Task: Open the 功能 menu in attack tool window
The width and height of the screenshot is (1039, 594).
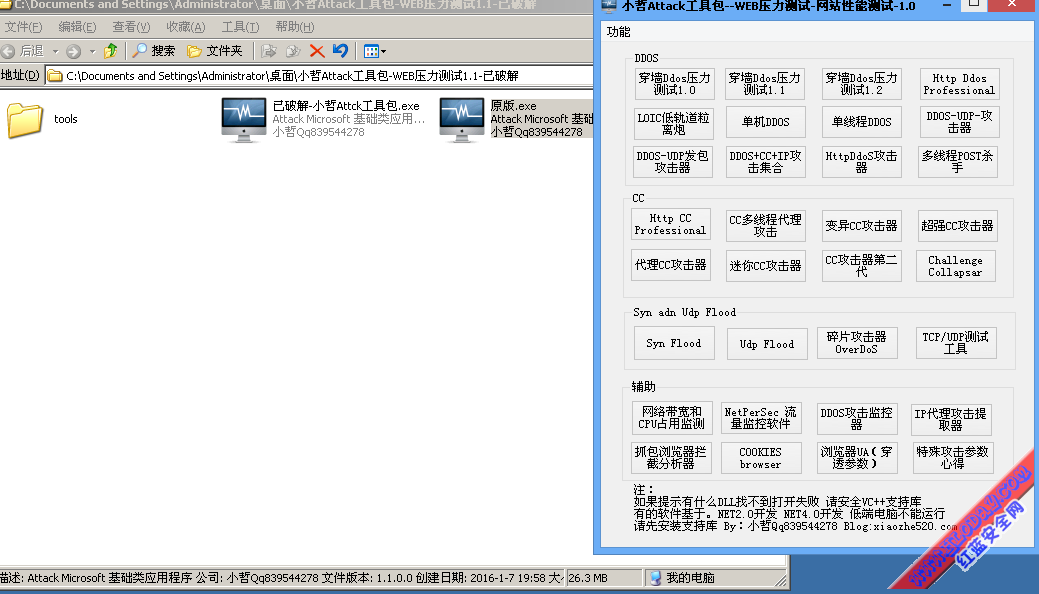Action: click(x=618, y=32)
